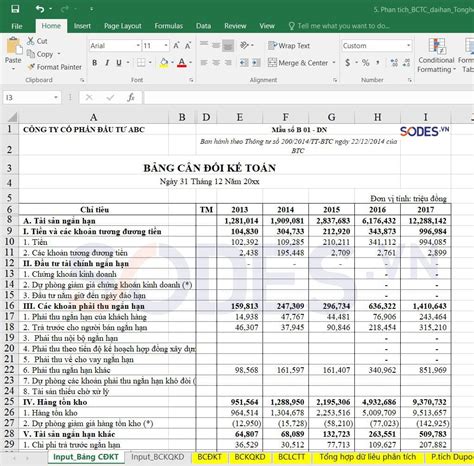Image resolution: width=474 pixels, height=466 pixels.
Task: Click the Borders icon
Action: [141, 63]
